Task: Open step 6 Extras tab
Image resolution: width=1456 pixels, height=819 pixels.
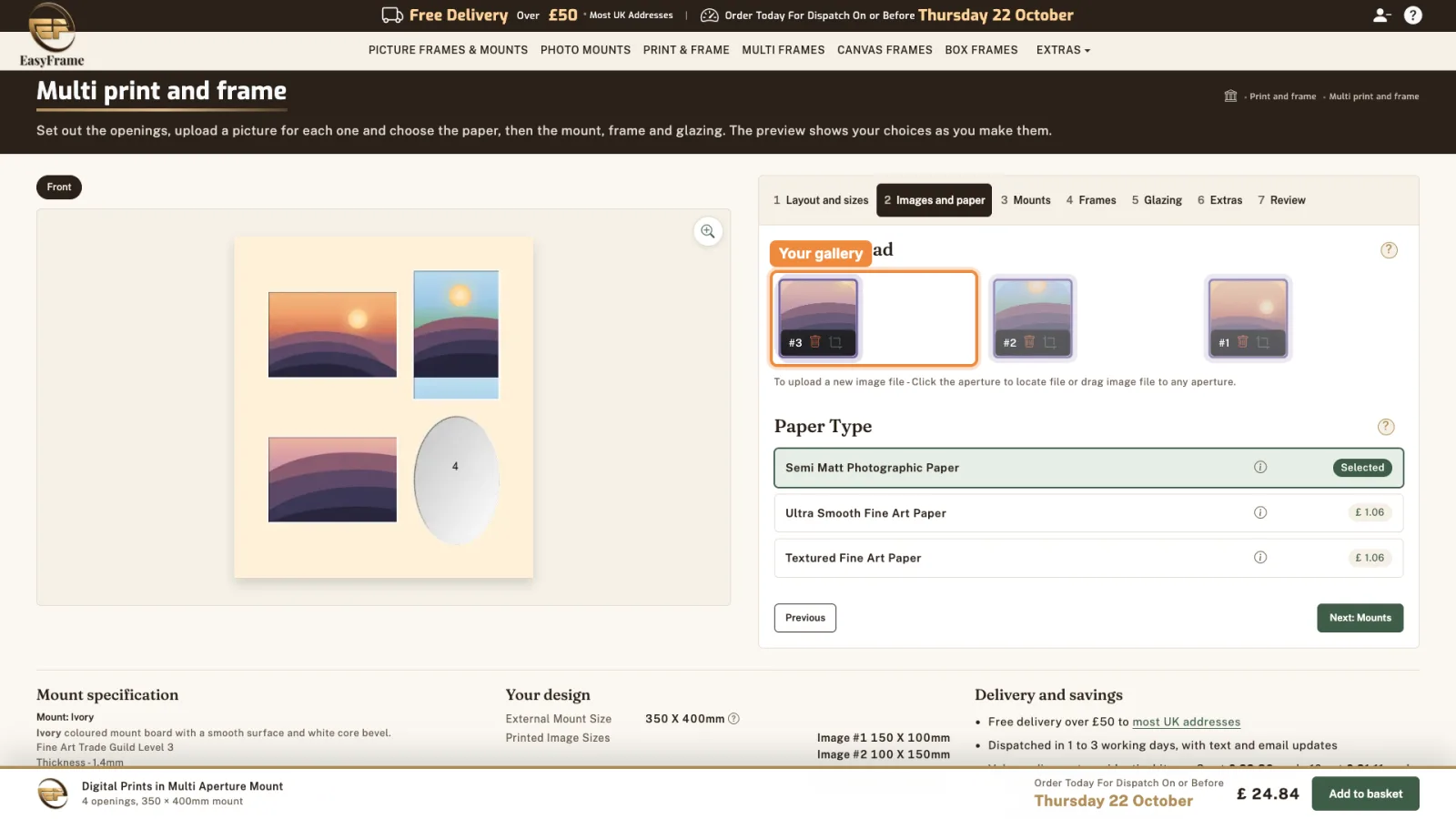Action: point(1219,200)
